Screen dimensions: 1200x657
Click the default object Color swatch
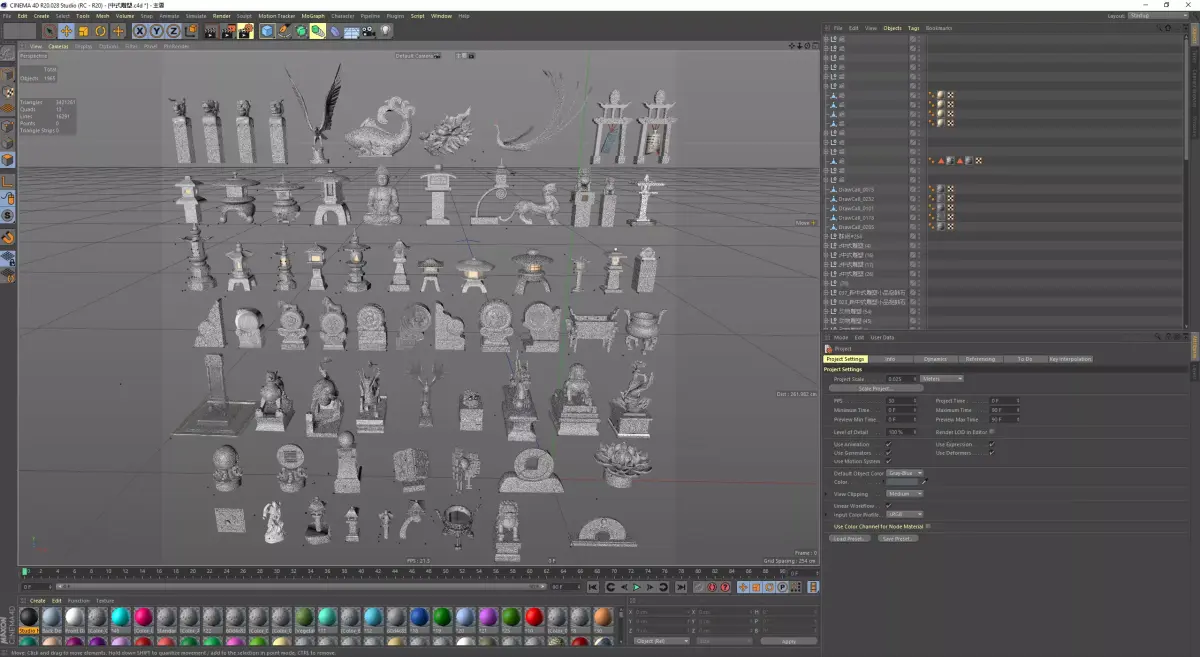pyautogui.click(x=902, y=482)
